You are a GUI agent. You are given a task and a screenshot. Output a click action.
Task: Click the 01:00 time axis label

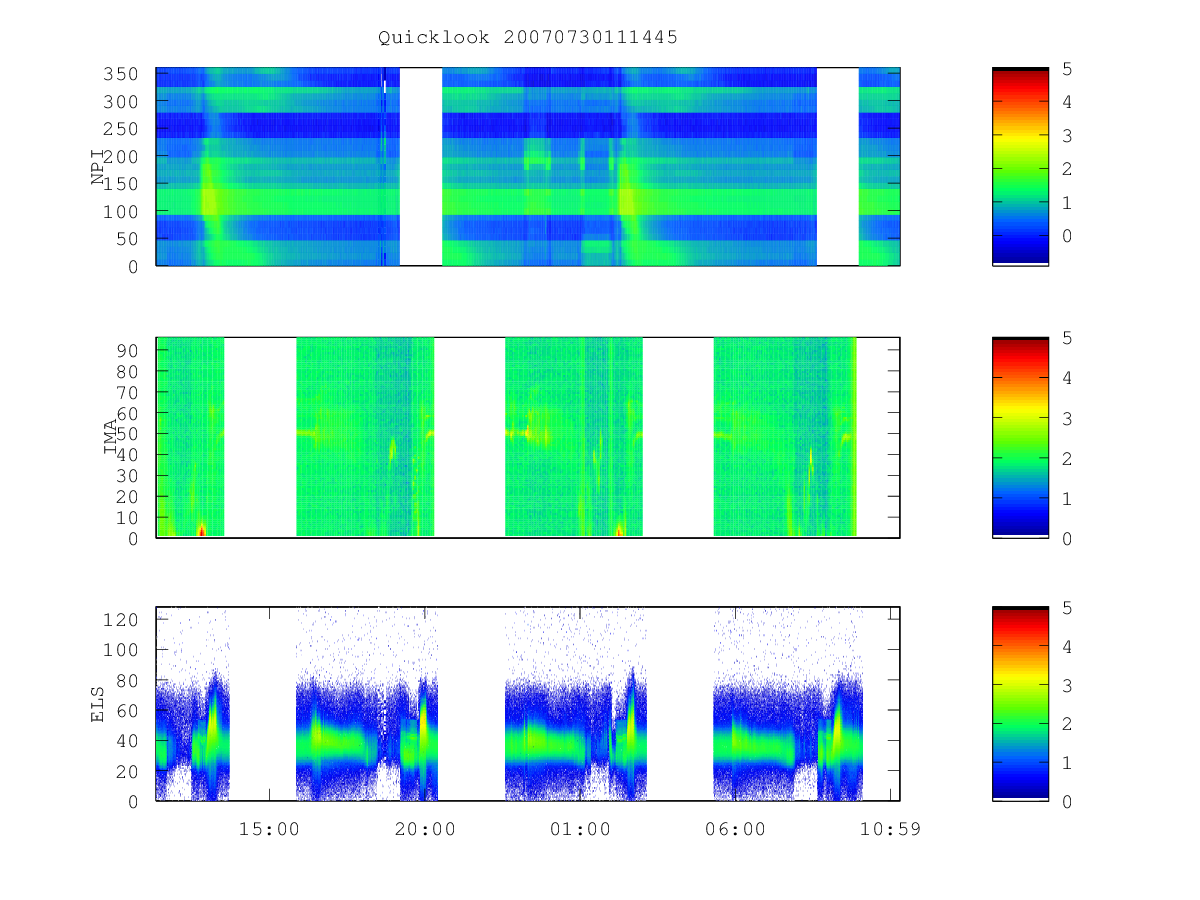pyautogui.click(x=580, y=829)
